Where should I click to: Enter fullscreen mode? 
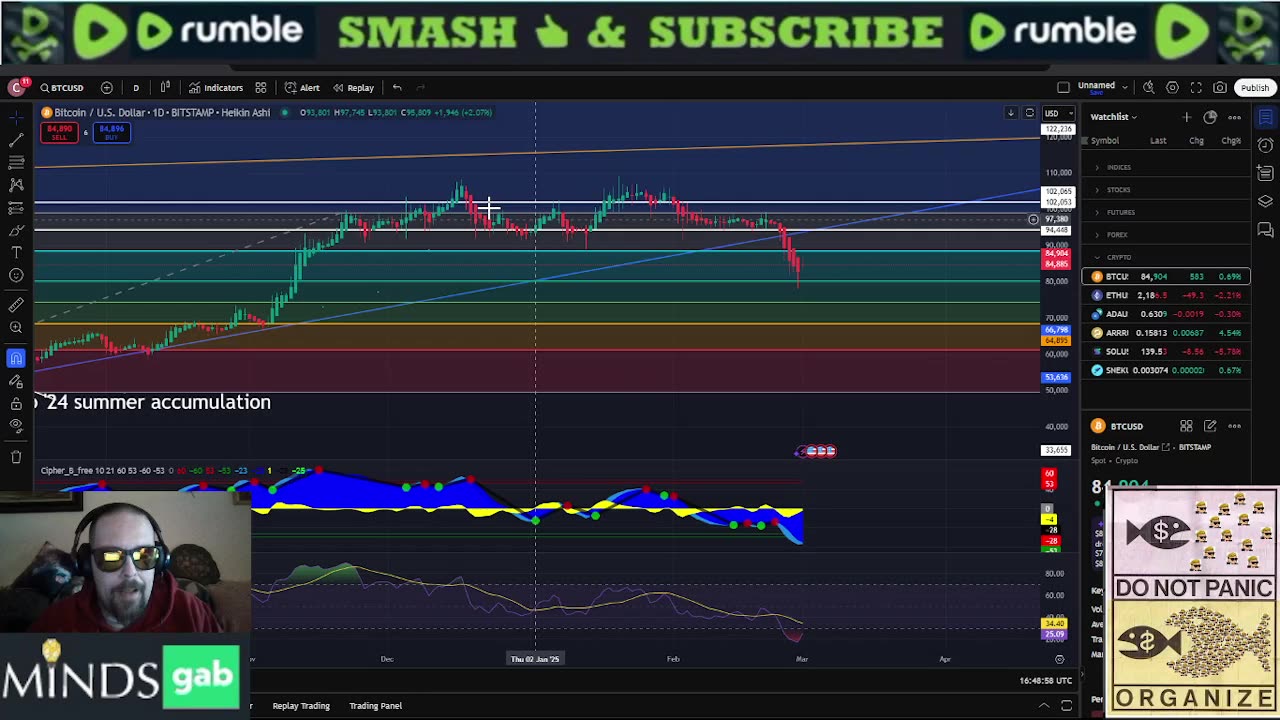pyautogui.click(x=1196, y=88)
